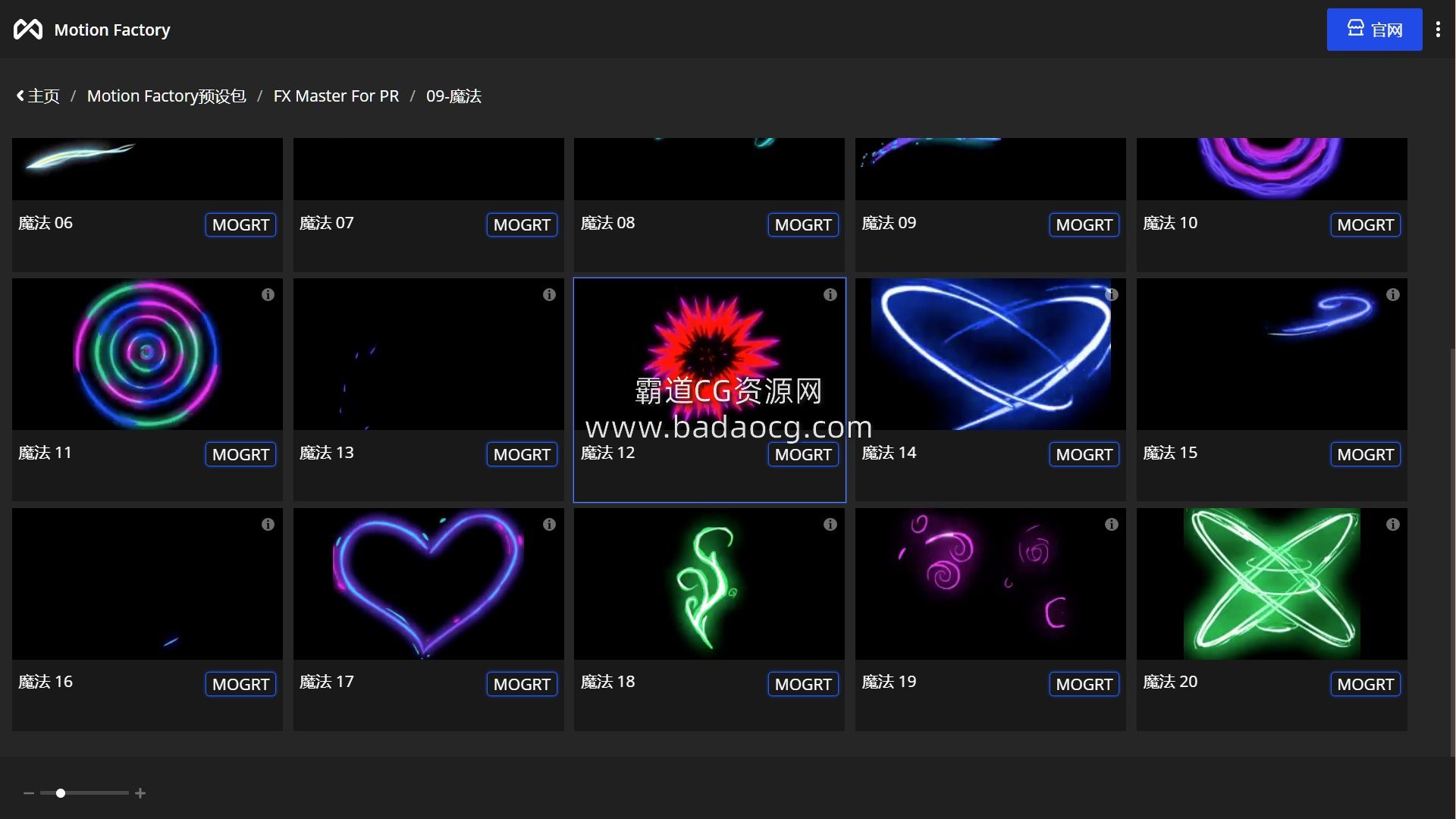Open the FX Master For PR breadcrumb
Viewport: 1456px width, 819px height.
click(336, 96)
